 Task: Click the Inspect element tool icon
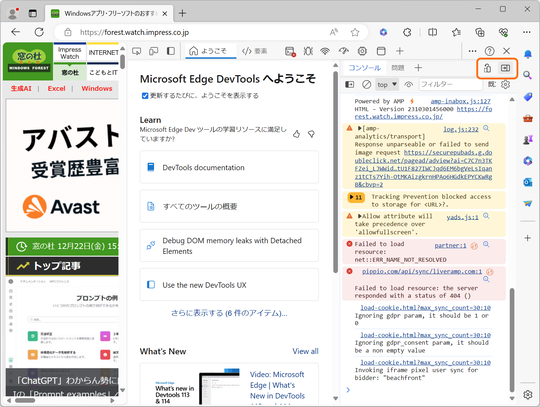(x=137, y=51)
